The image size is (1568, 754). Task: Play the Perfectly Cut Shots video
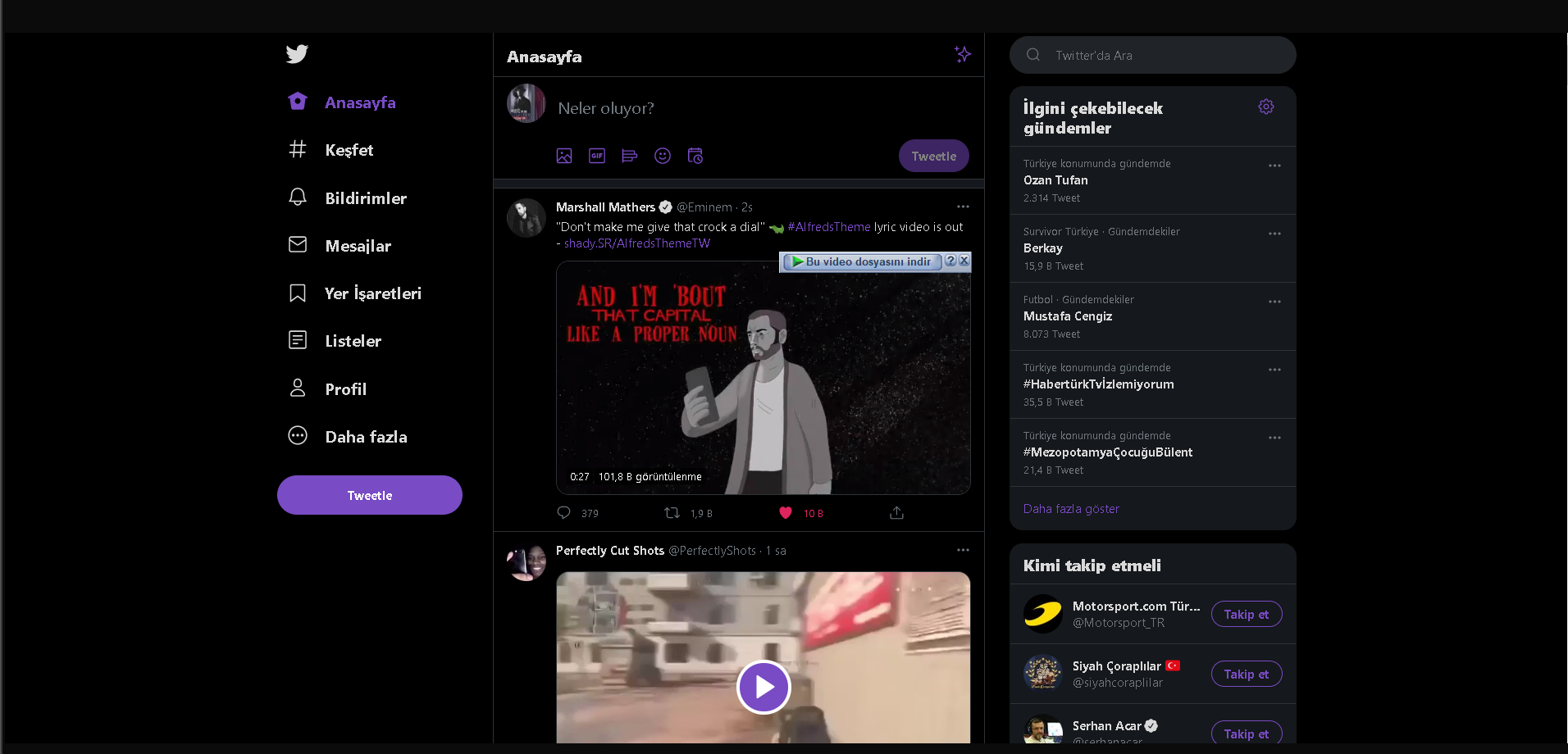763,687
